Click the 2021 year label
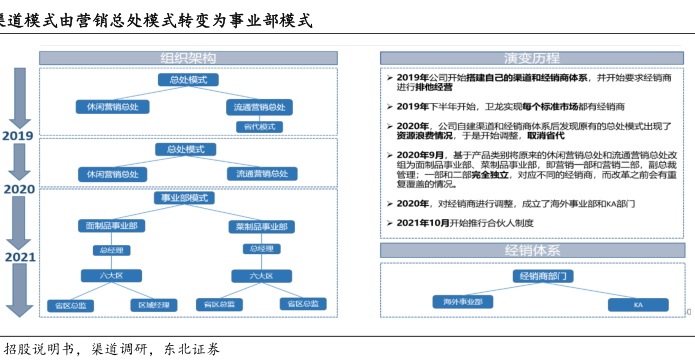 click(20, 257)
